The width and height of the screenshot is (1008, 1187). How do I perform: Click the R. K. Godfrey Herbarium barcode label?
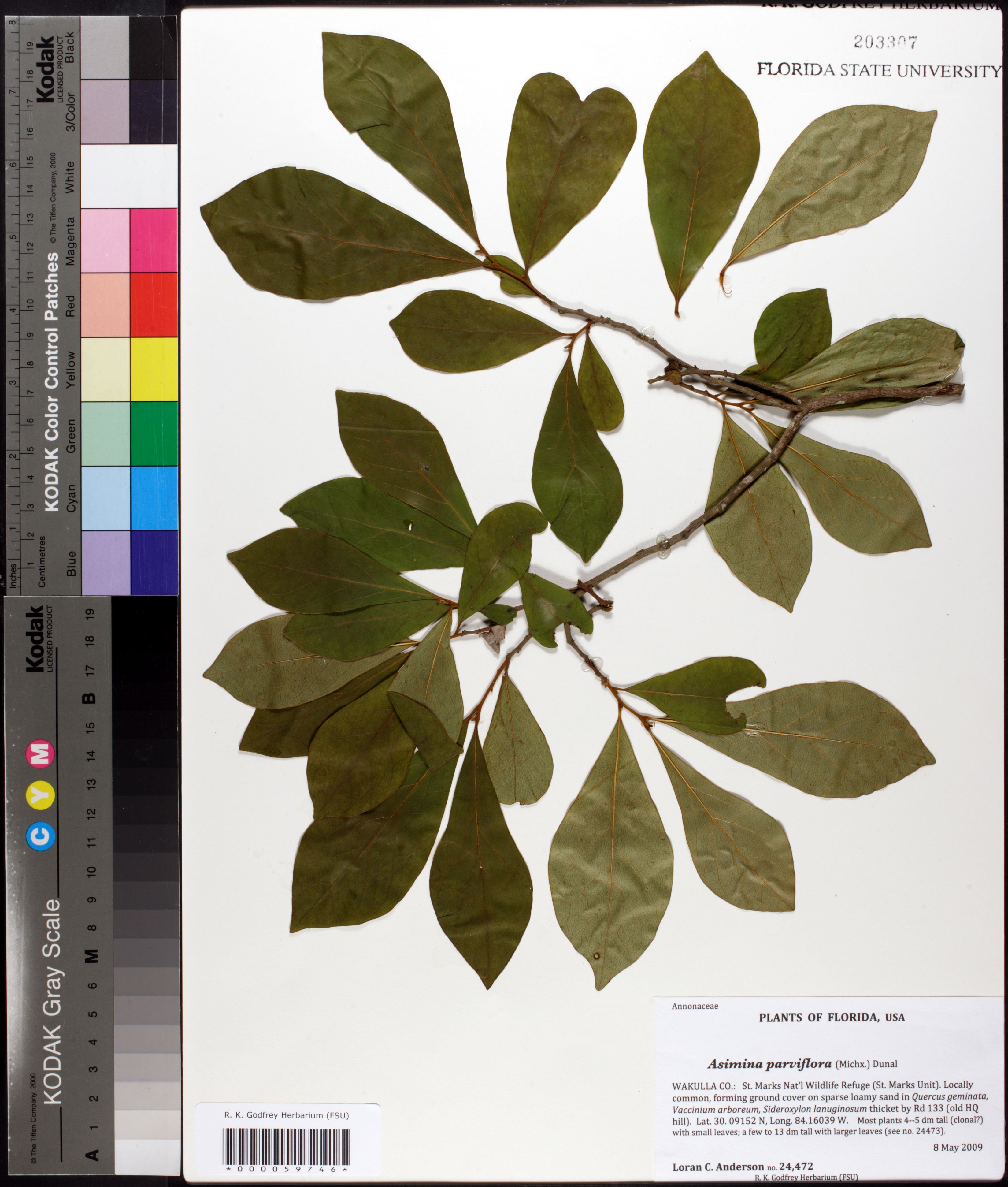point(287,1115)
